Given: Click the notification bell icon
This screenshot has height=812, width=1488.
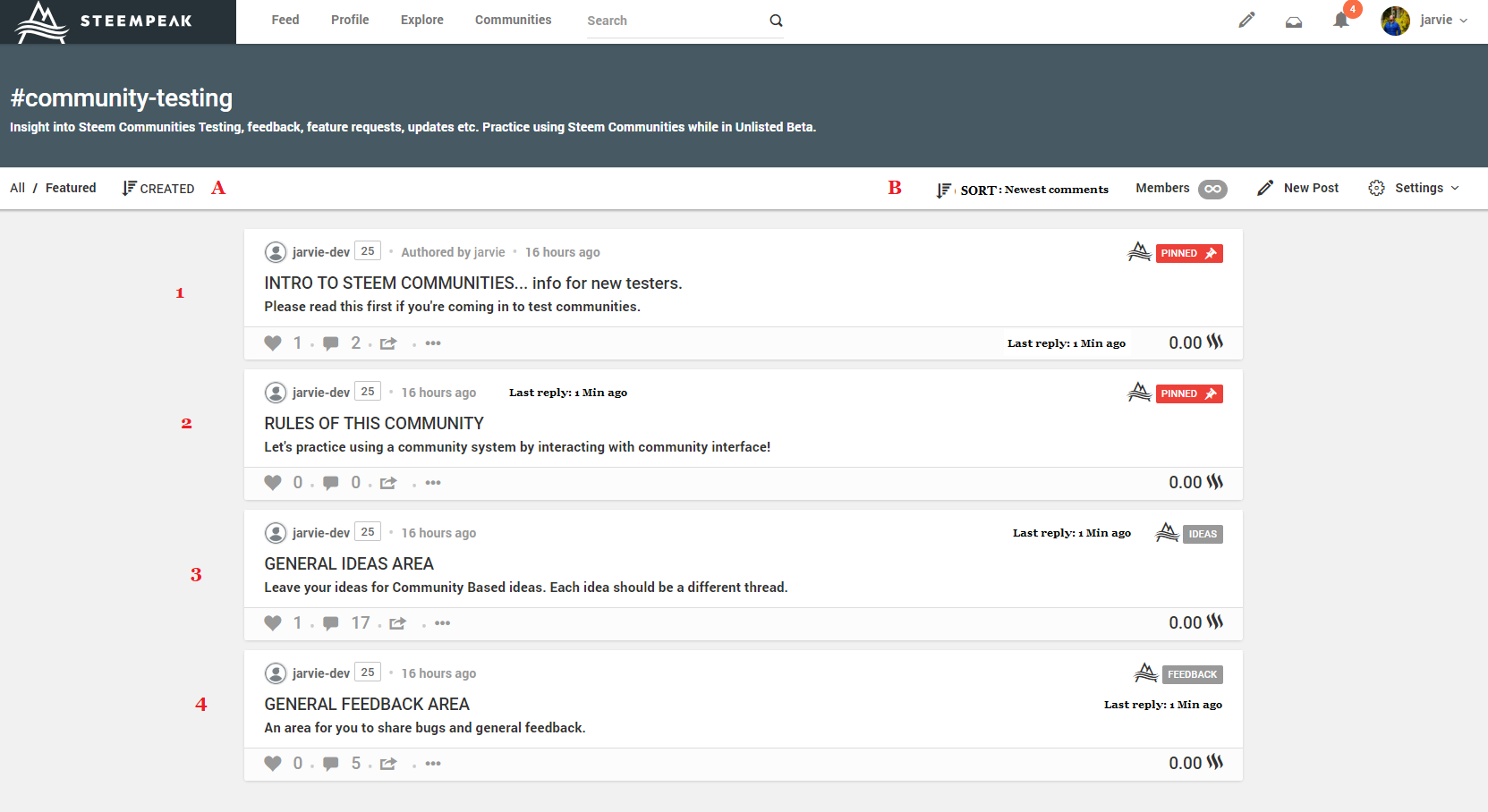Looking at the screenshot, I should pyautogui.click(x=1340, y=21).
